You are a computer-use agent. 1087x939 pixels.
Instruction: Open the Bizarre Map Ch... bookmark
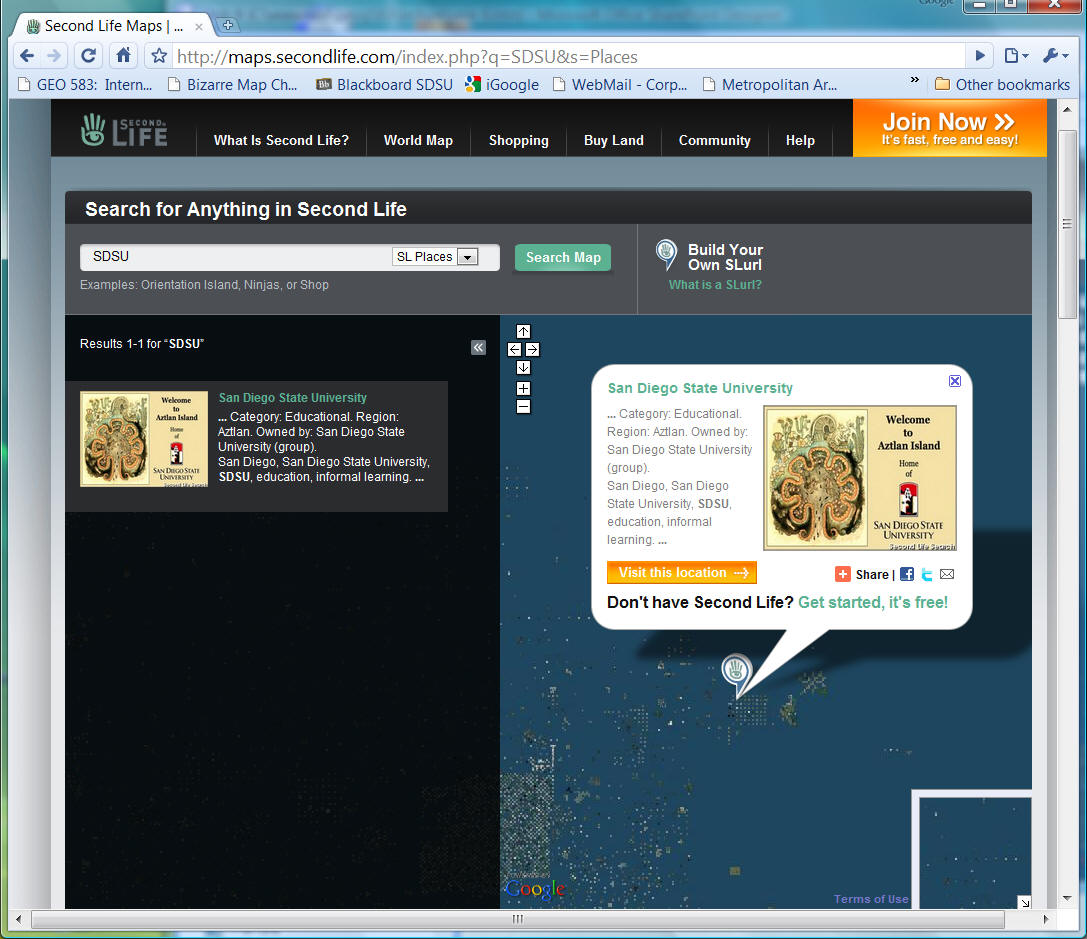(233, 85)
